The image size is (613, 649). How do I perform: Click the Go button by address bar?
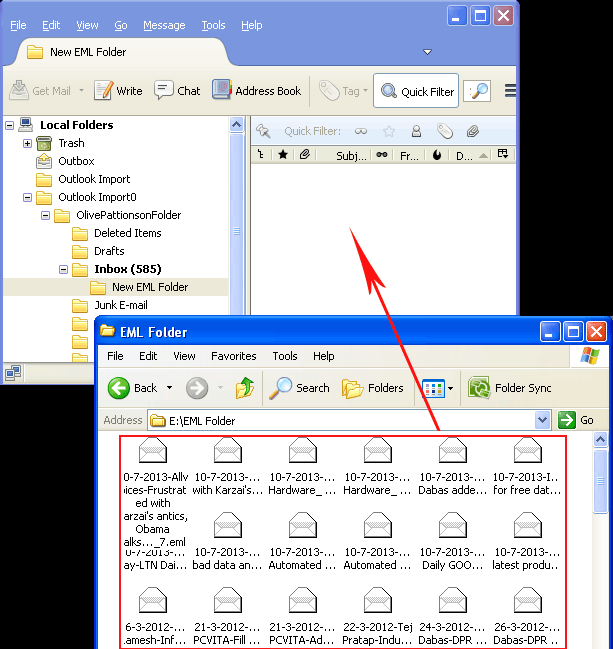pyautogui.click(x=577, y=421)
